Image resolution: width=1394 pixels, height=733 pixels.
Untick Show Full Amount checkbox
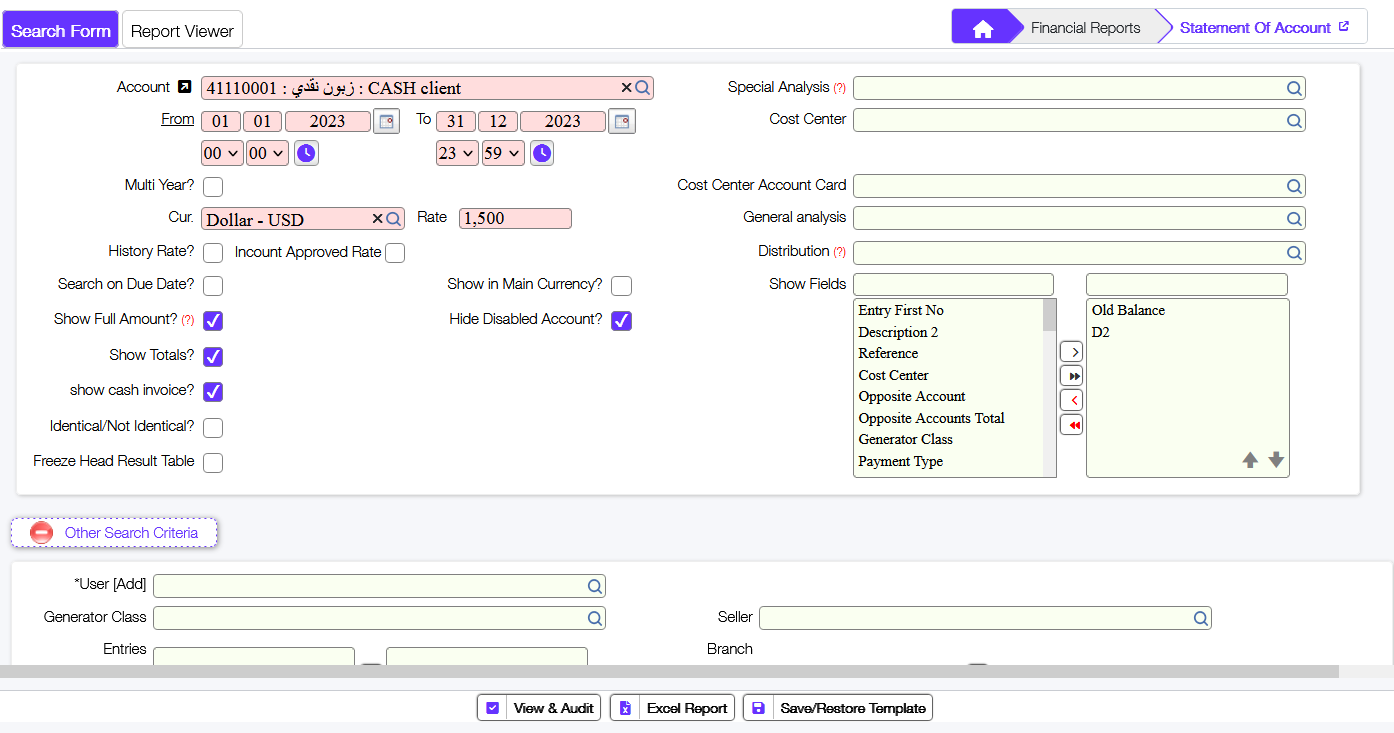click(213, 321)
